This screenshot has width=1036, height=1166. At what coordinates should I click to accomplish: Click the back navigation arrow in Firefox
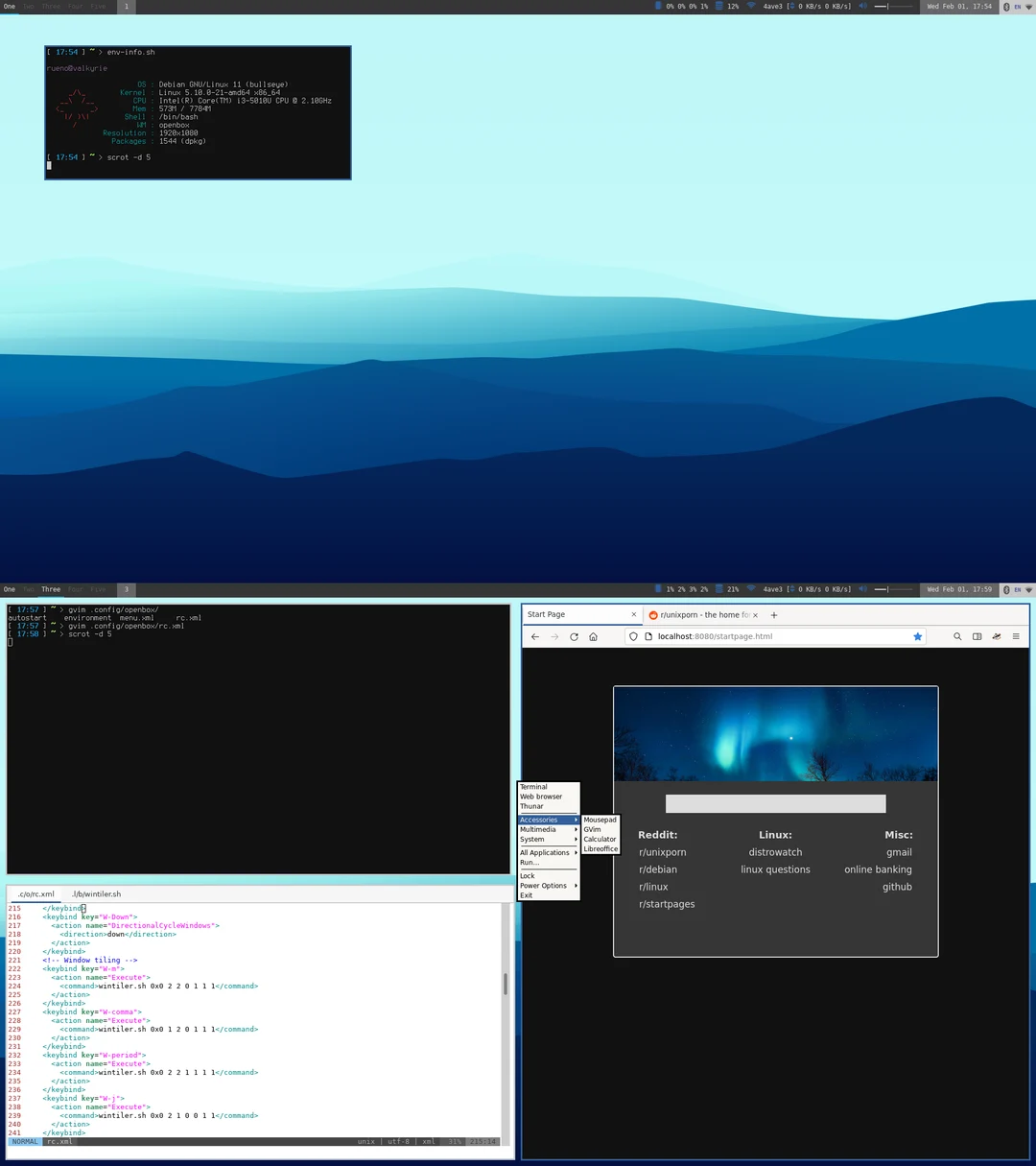point(534,636)
